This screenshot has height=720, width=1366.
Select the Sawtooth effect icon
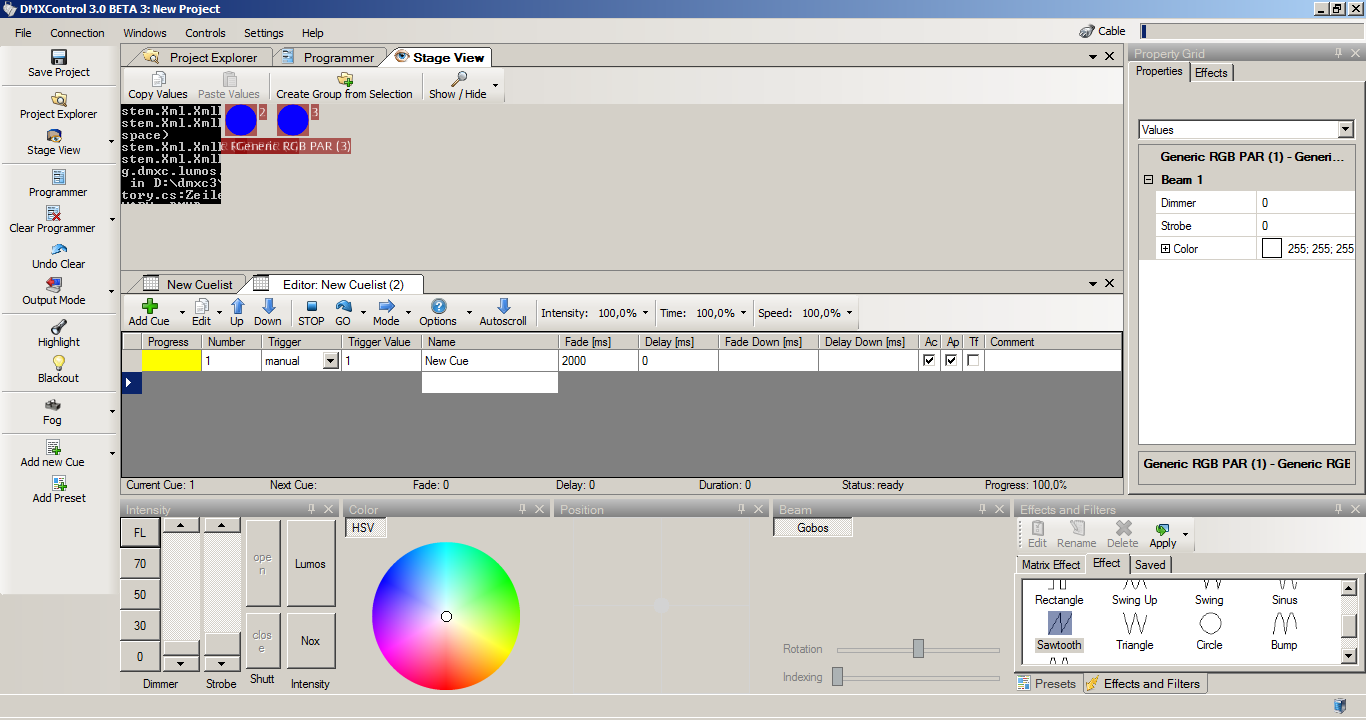(1059, 624)
